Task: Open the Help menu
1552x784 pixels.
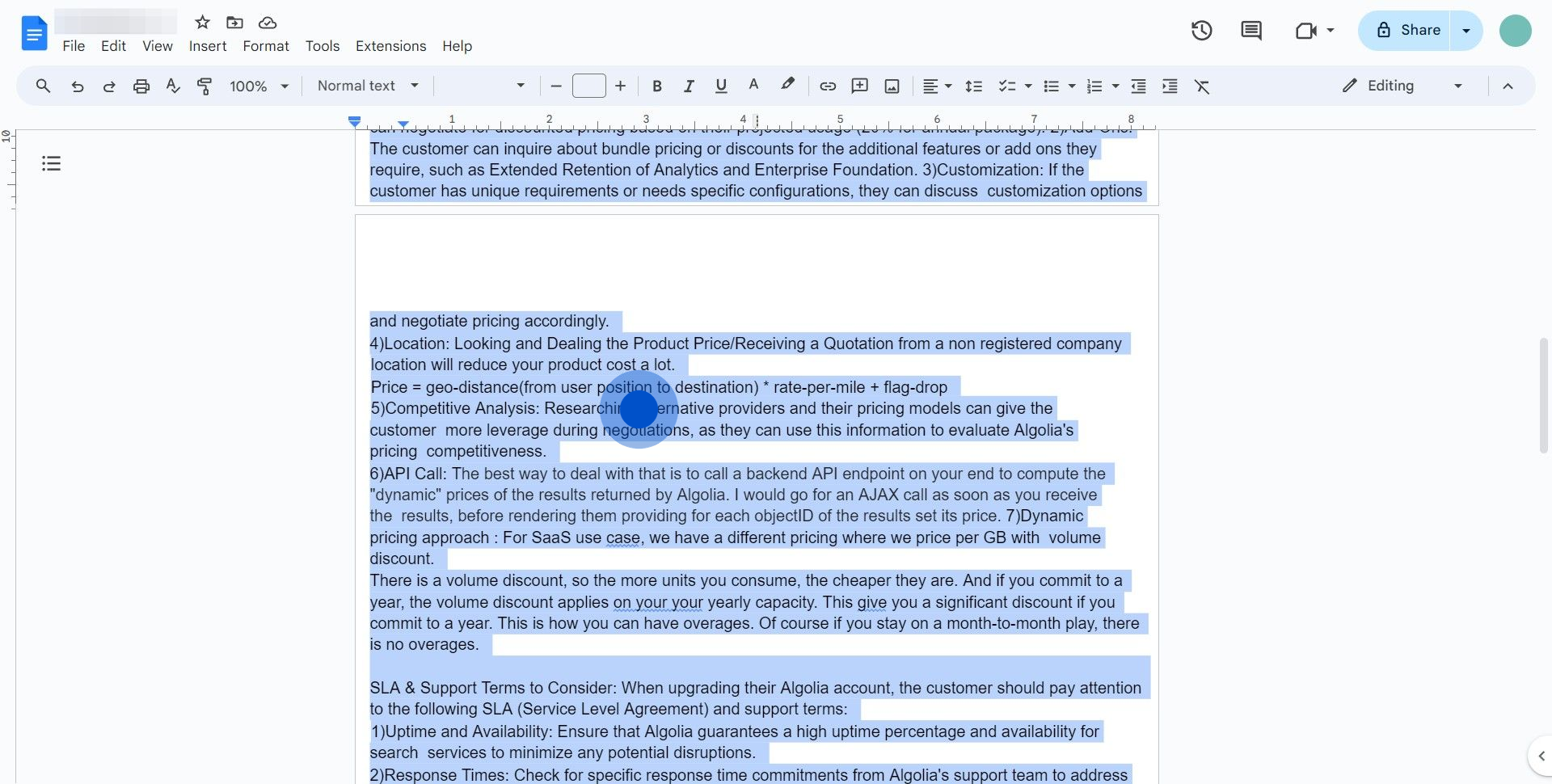Action: point(457,46)
